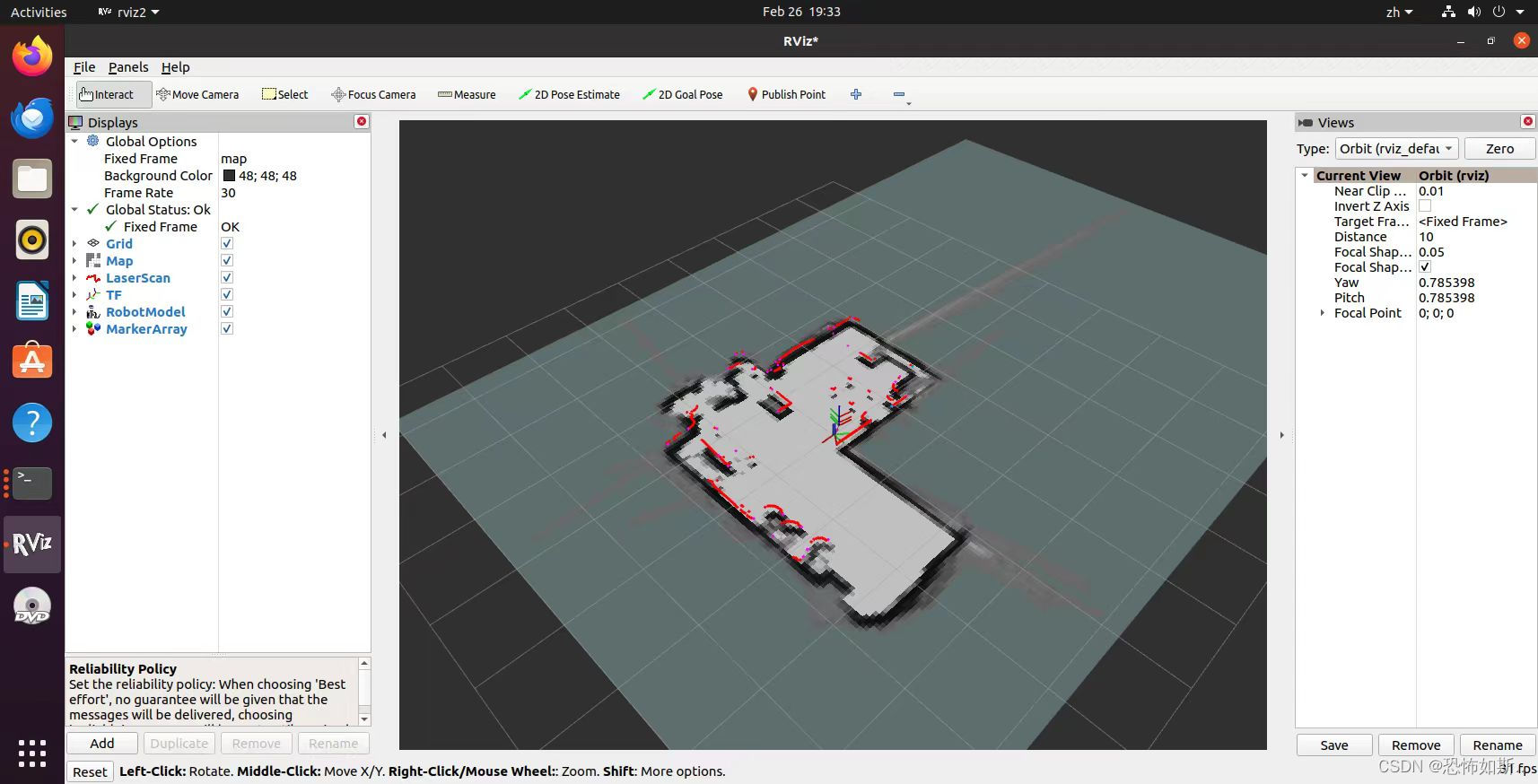Open Files manager from the dock

pyautogui.click(x=32, y=179)
